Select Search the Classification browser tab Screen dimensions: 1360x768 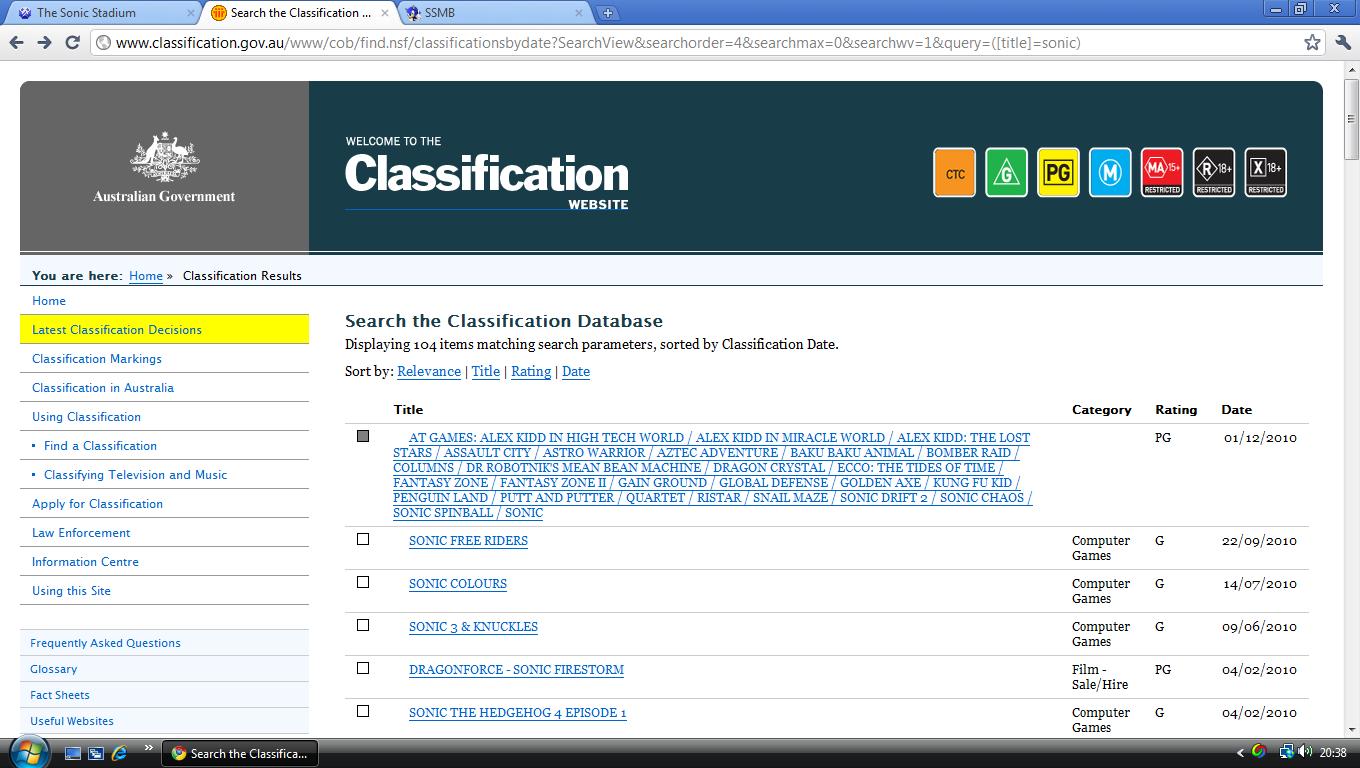(x=300, y=13)
